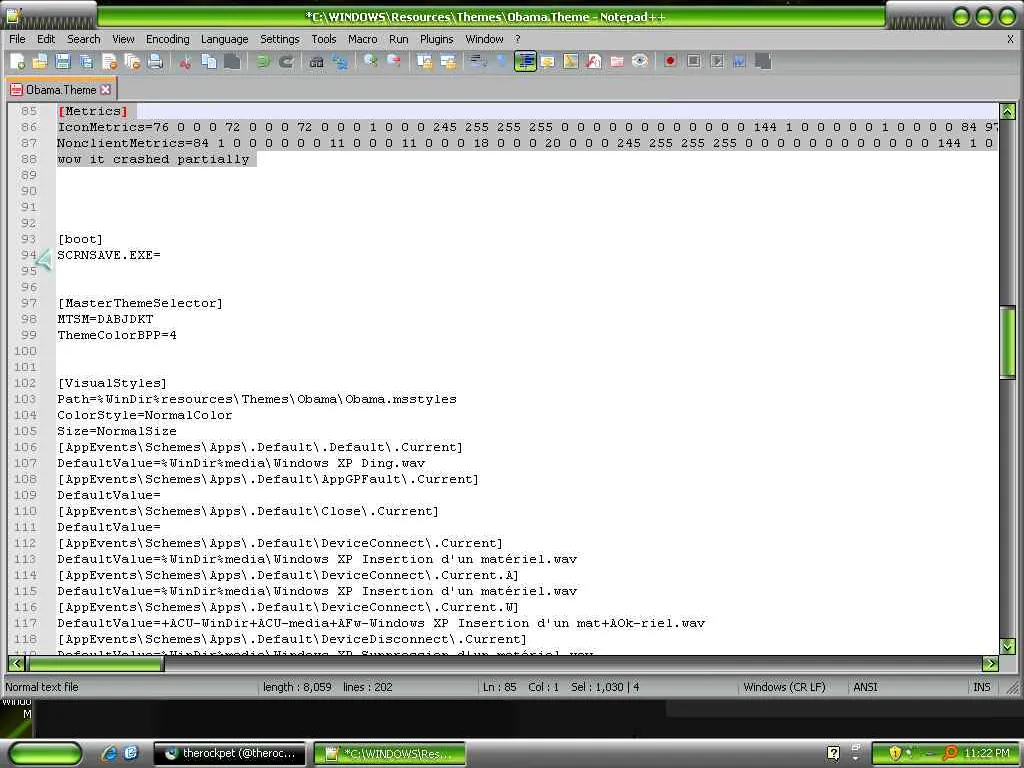
Task: Click the Windows (CR LF) status entry
Action: tap(784, 687)
